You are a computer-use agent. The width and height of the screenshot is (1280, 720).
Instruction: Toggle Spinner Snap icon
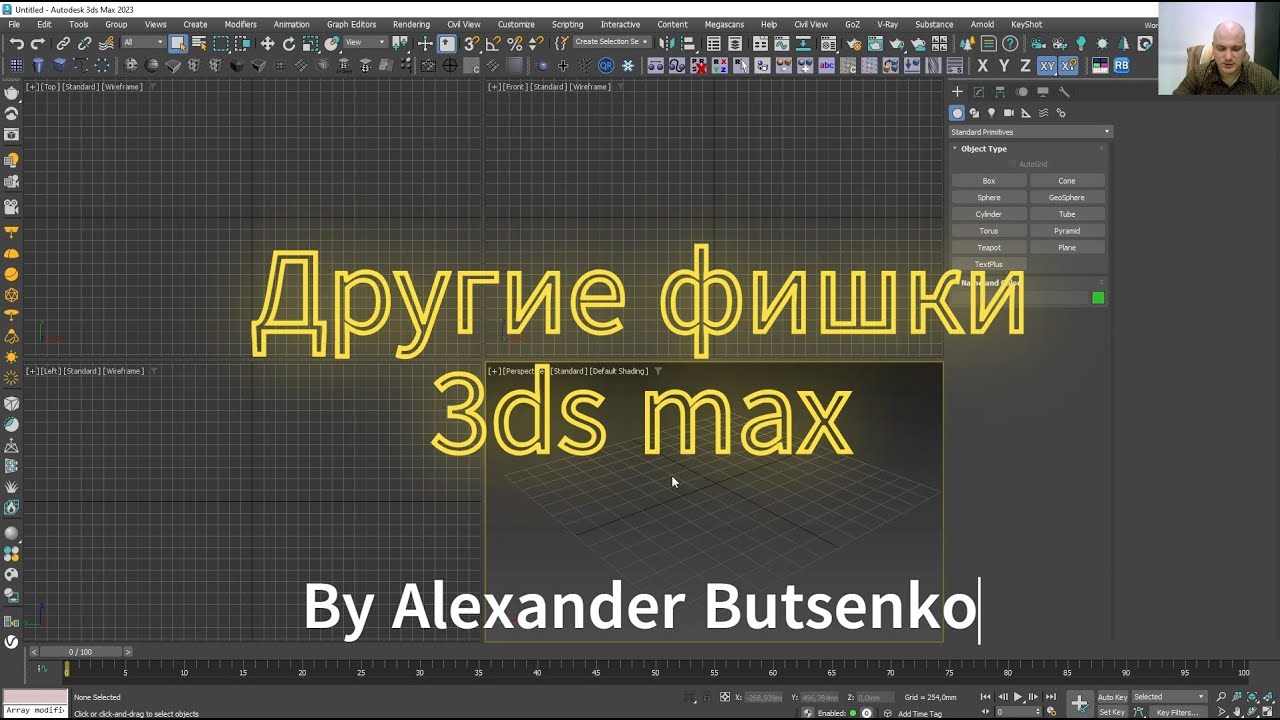point(536,44)
